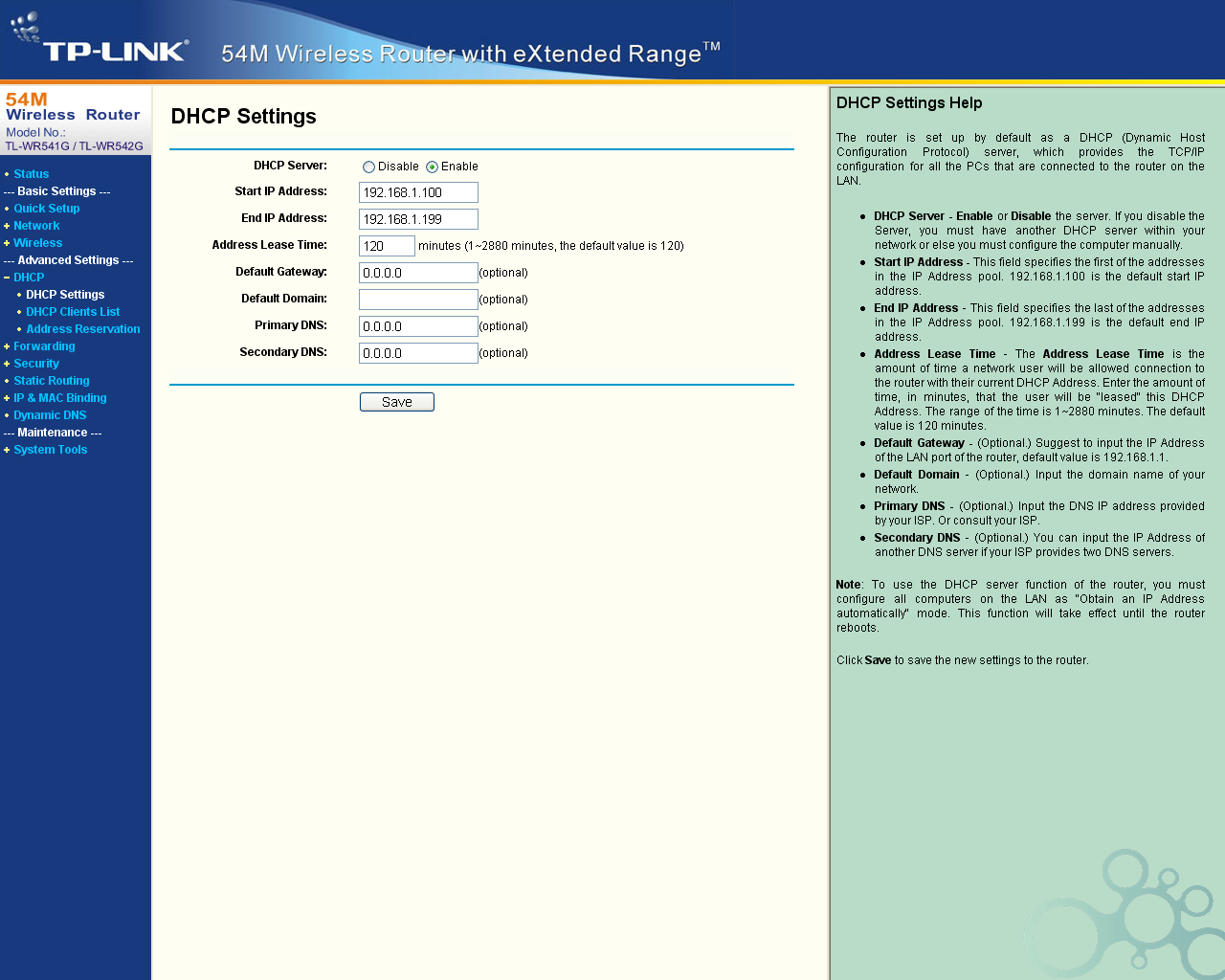Open the Forwarding menu

coord(44,346)
